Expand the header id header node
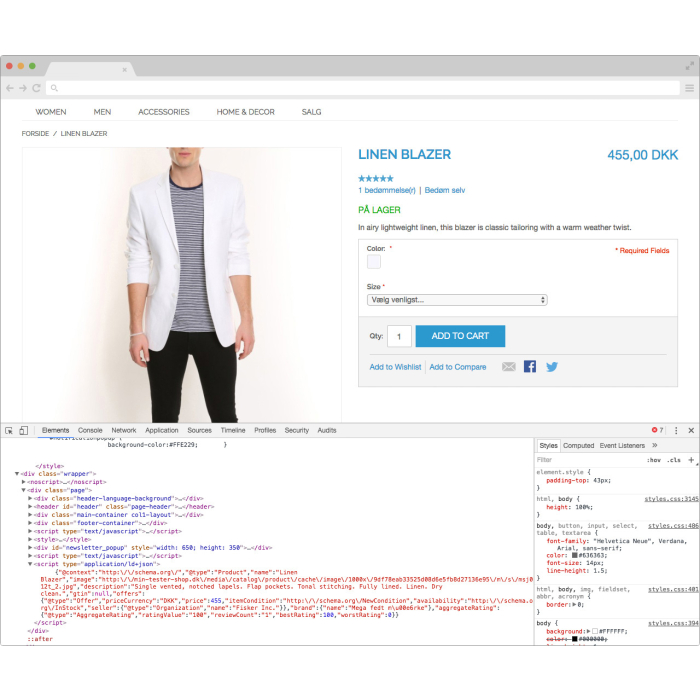 30,507
